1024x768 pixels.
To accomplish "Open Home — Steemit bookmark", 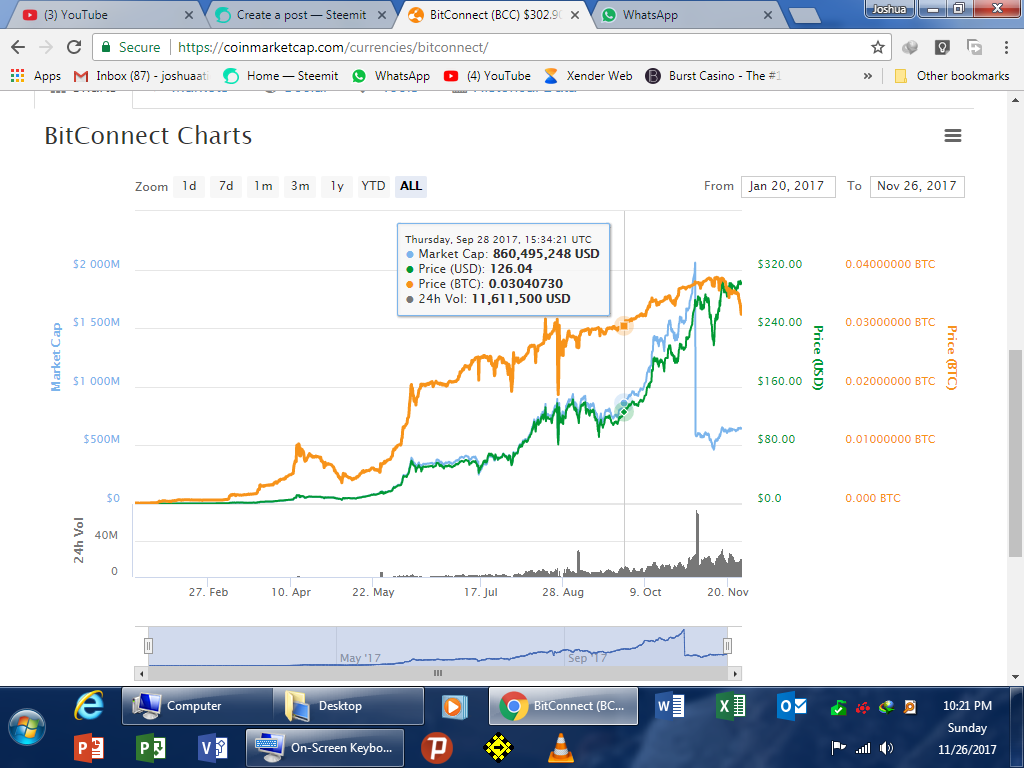I will coord(281,76).
